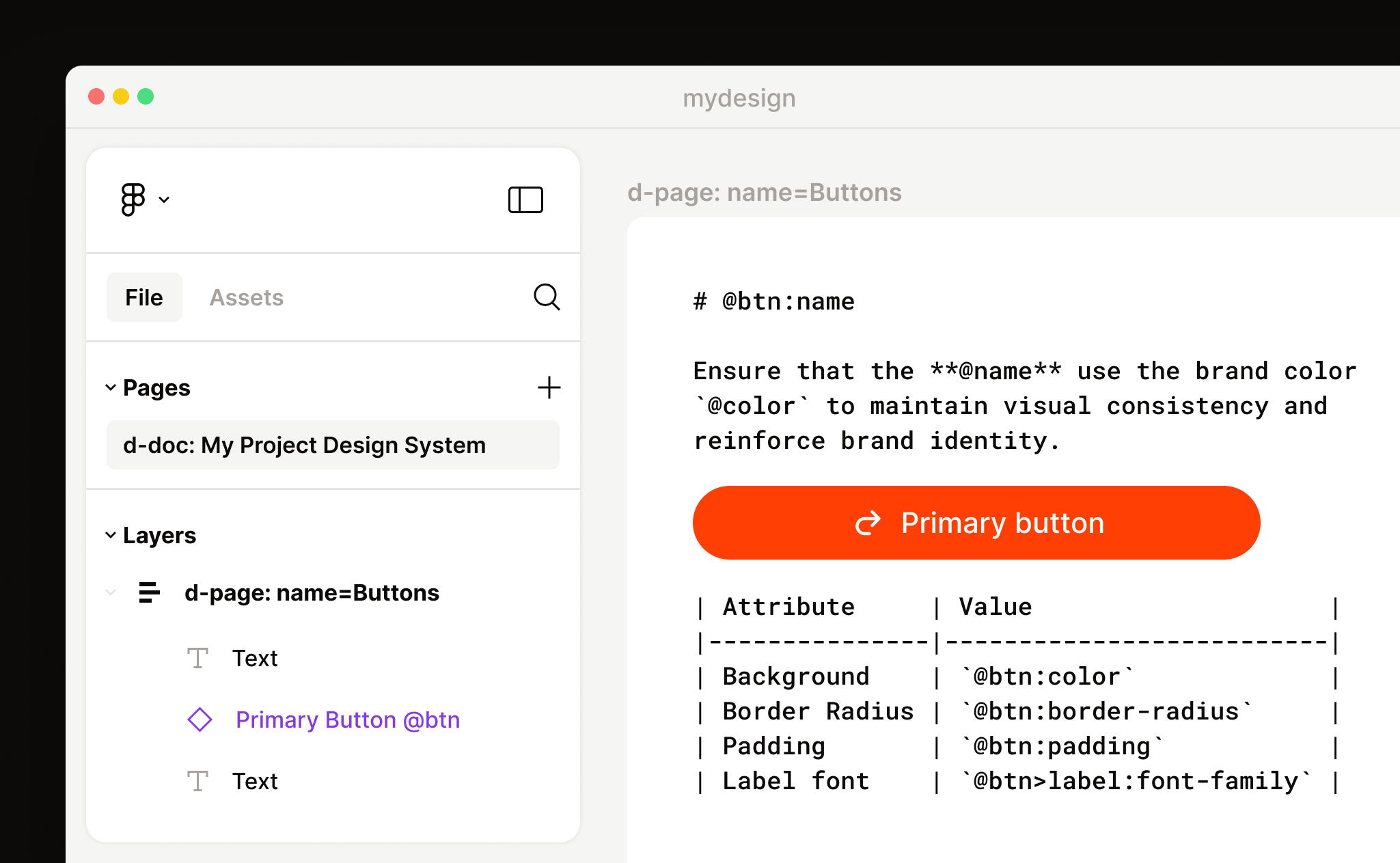Click the last Text layer's T icon

(x=197, y=781)
